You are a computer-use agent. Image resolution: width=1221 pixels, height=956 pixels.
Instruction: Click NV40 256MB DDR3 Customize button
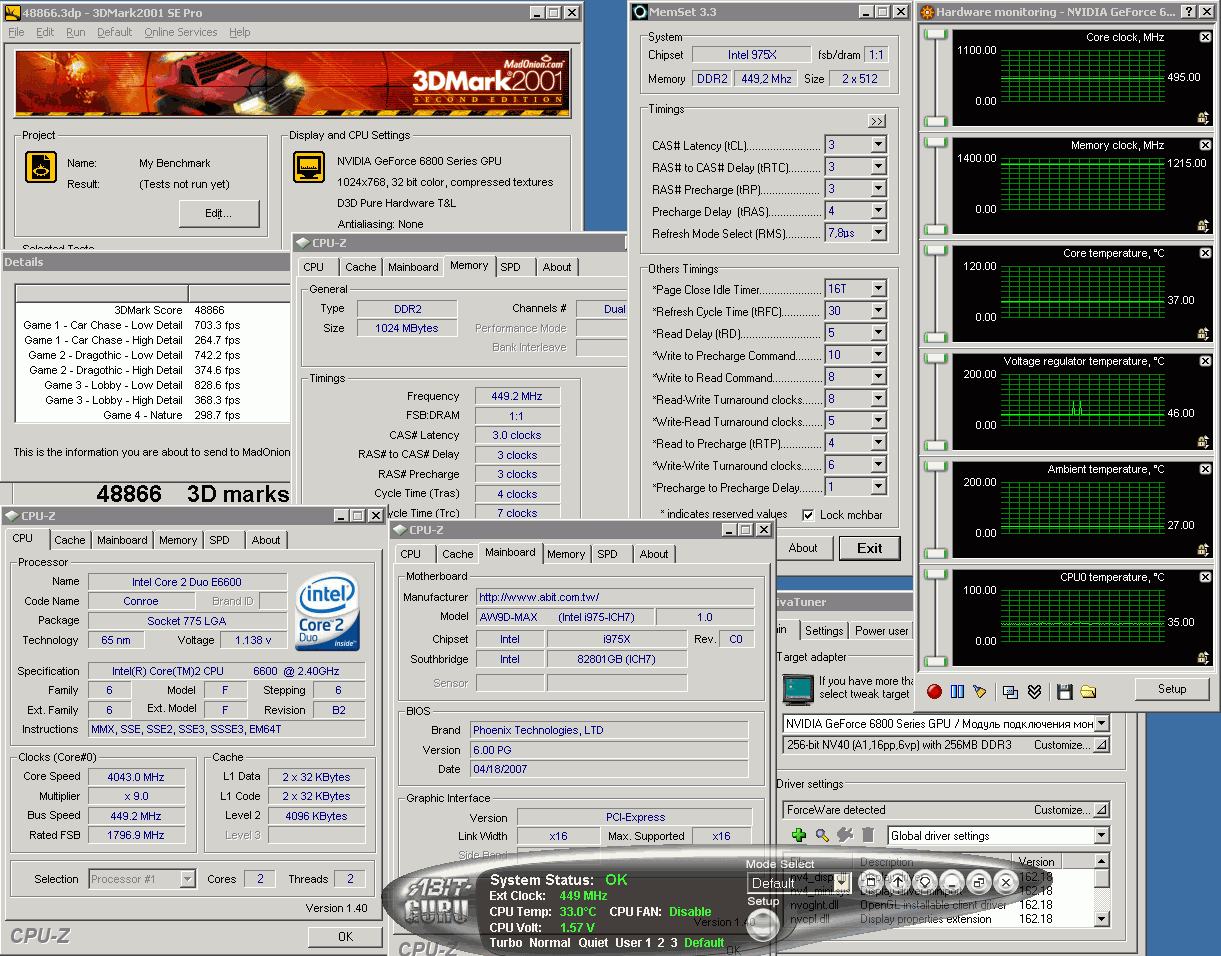tap(1071, 745)
